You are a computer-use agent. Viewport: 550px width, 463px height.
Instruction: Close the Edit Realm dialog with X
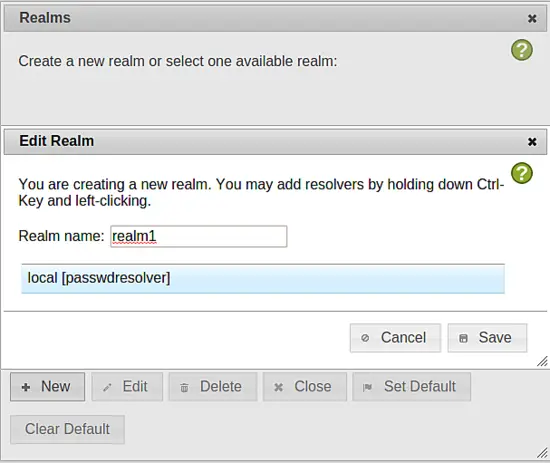pyautogui.click(x=532, y=142)
